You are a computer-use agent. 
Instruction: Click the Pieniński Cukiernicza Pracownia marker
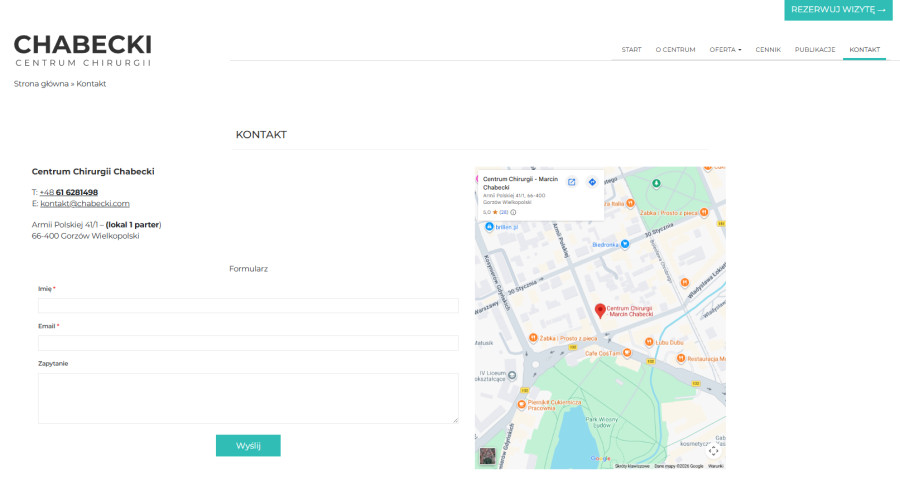point(520,404)
